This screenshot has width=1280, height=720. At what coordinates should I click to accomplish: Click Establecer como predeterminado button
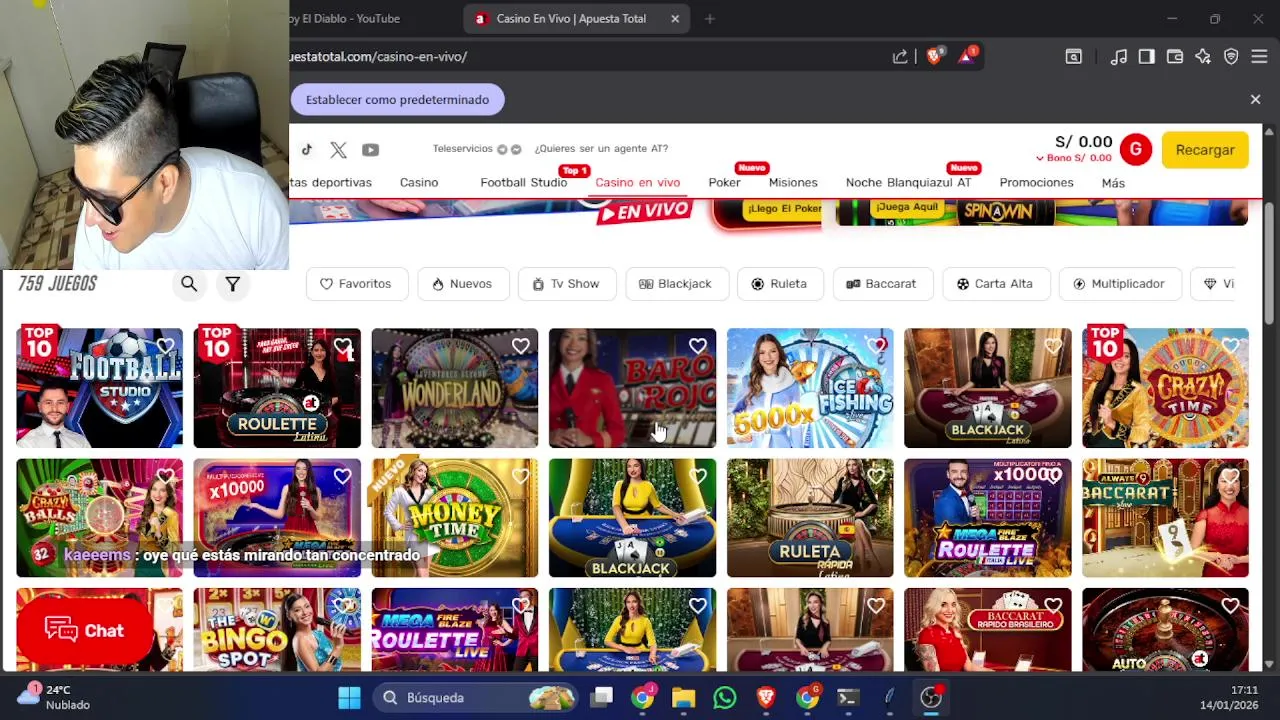tap(397, 100)
